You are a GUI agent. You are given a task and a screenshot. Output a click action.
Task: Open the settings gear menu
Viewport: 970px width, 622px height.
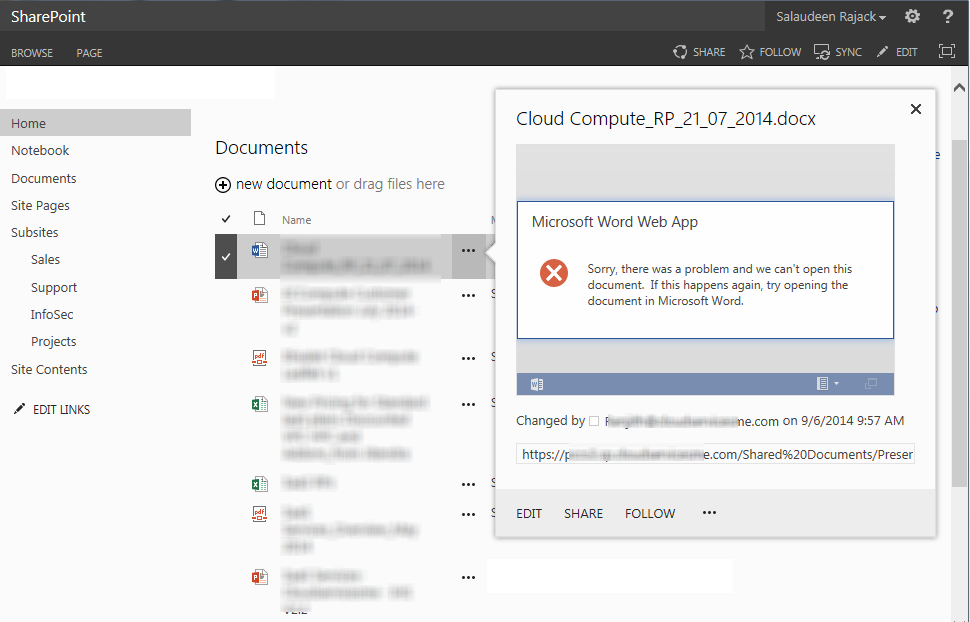point(912,17)
